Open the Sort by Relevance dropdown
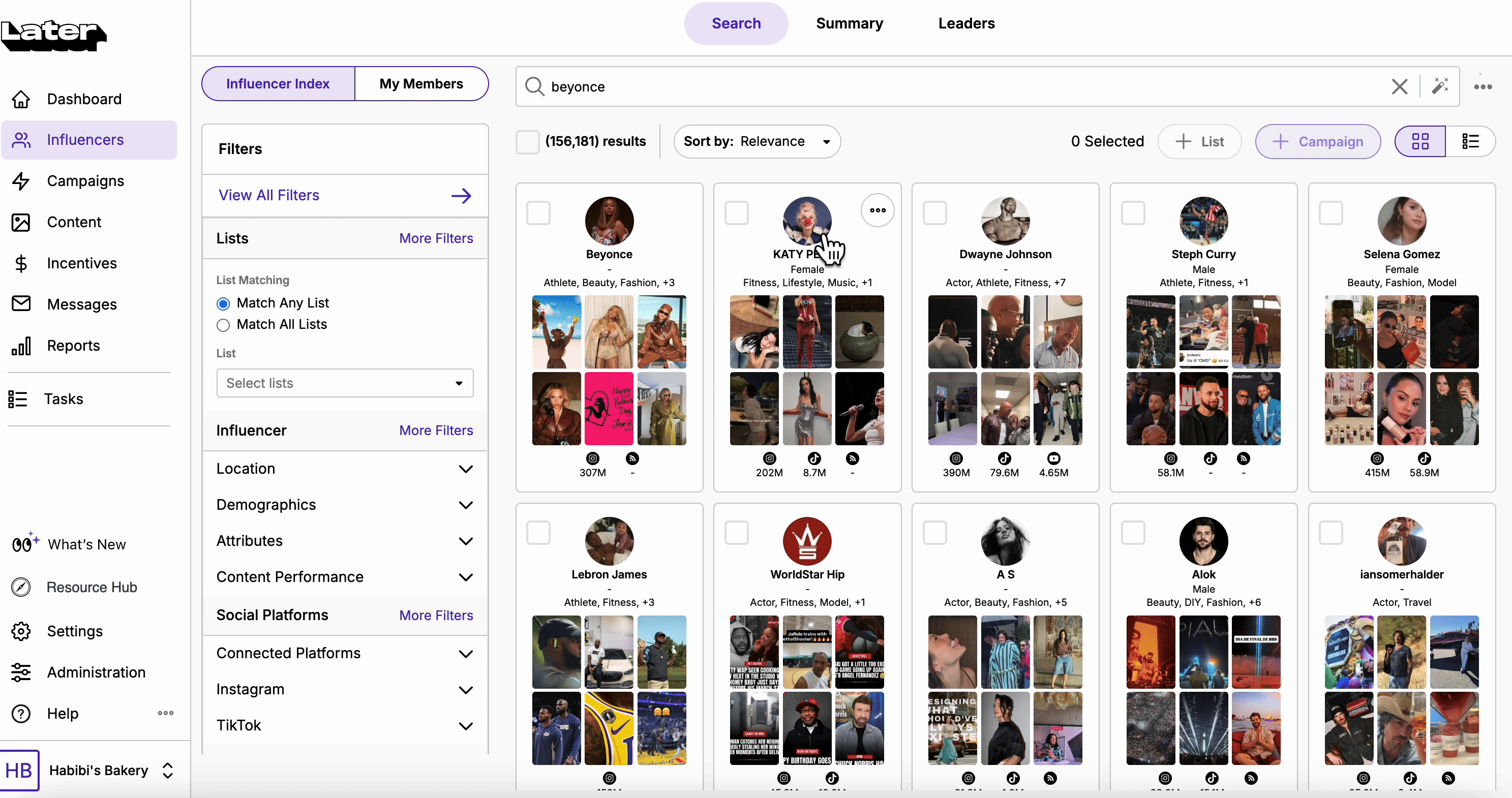 [757, 141]
